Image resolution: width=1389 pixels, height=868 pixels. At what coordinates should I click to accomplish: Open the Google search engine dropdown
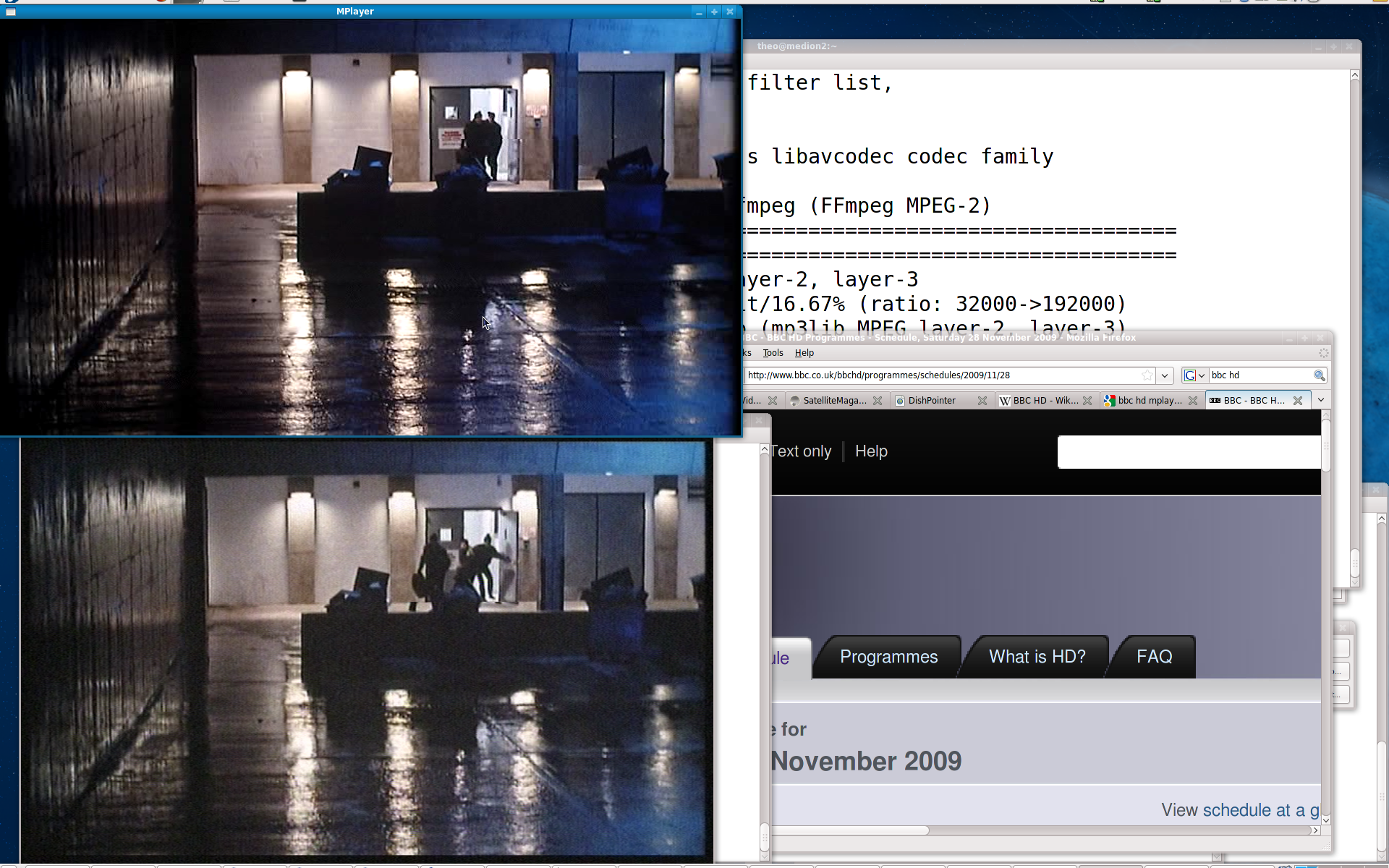(x=1195, y=375)
